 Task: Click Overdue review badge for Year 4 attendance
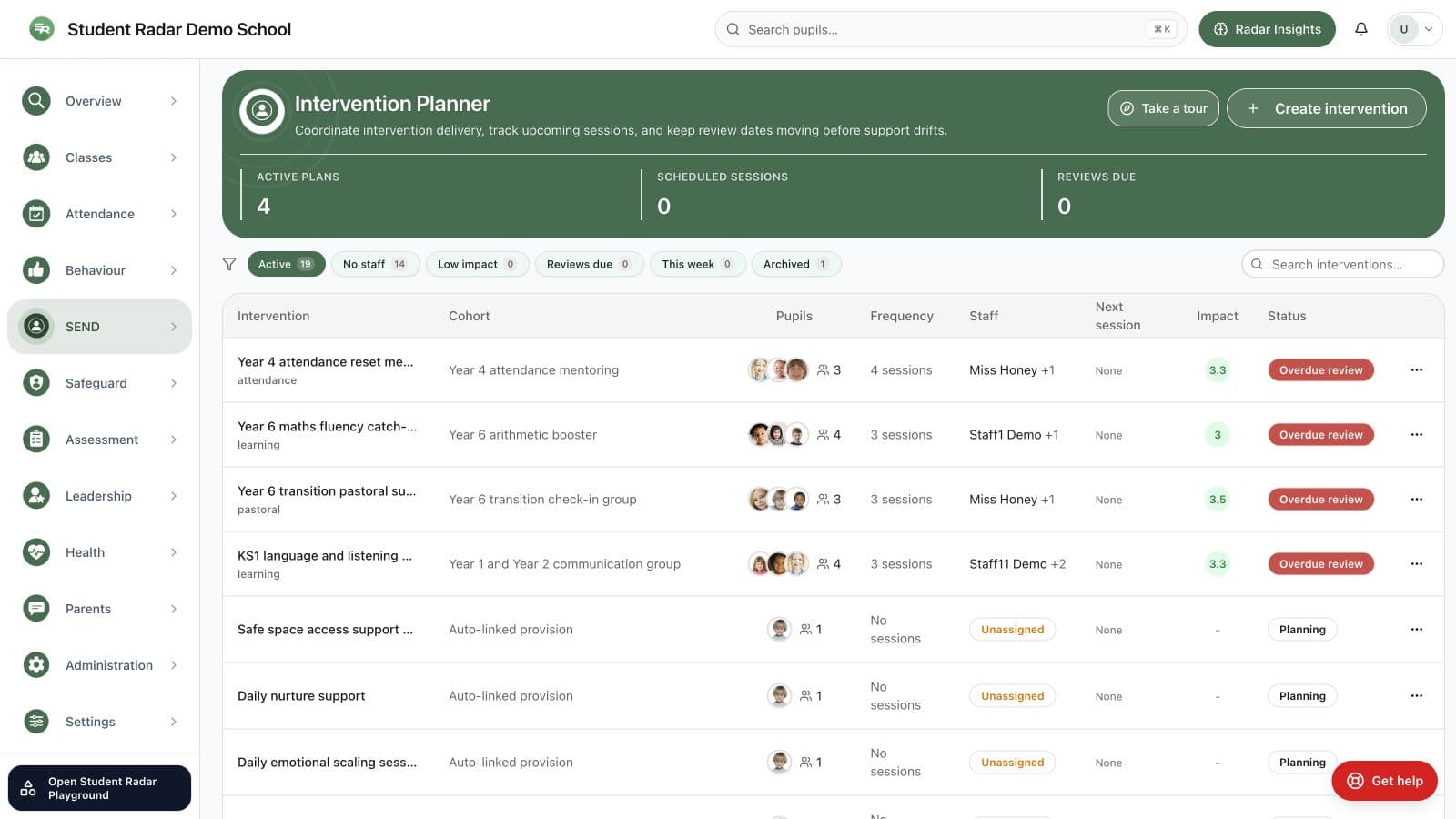1320,370
